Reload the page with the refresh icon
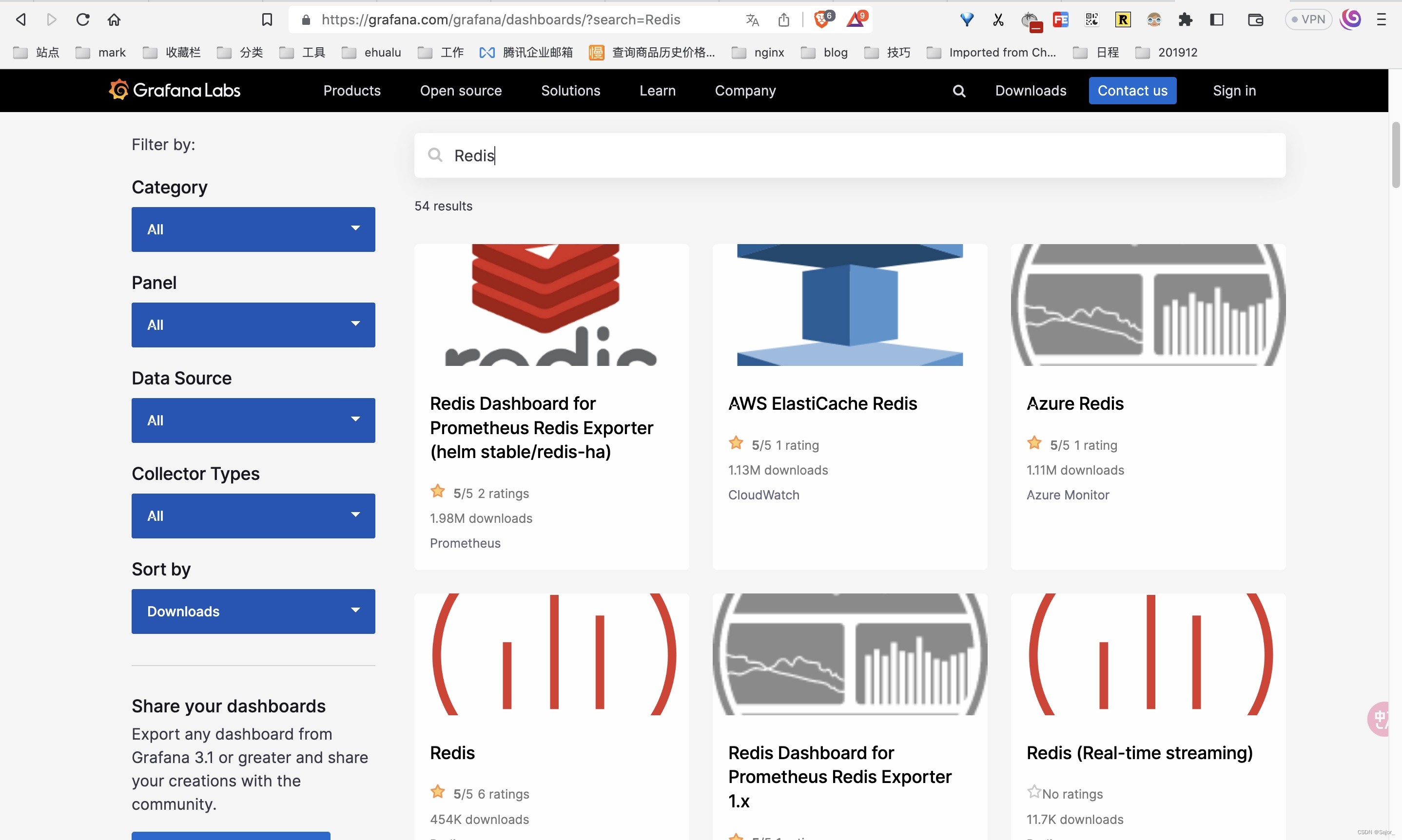This screenshot has height=840, width=1402. [x=83, y=20]
